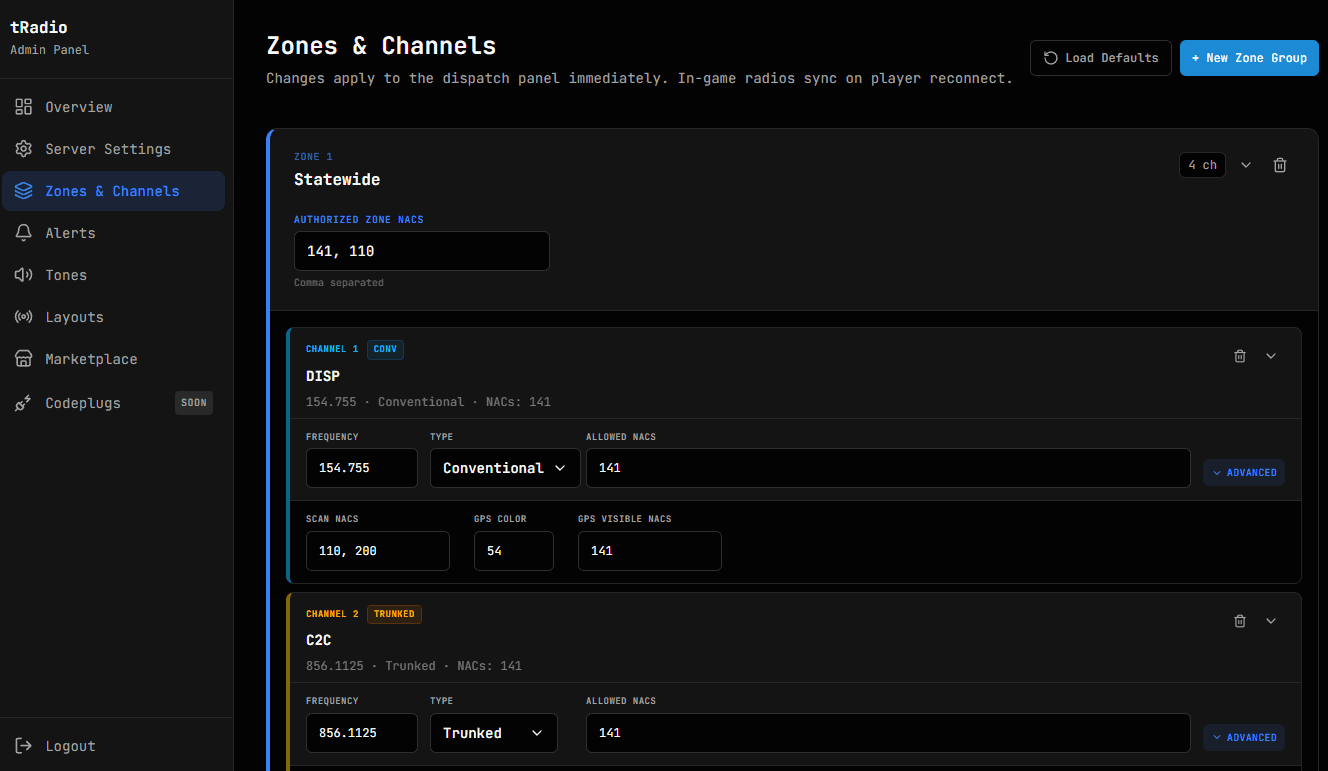Edit DISP Frequency field 154.755

click(x=362, y=468)
